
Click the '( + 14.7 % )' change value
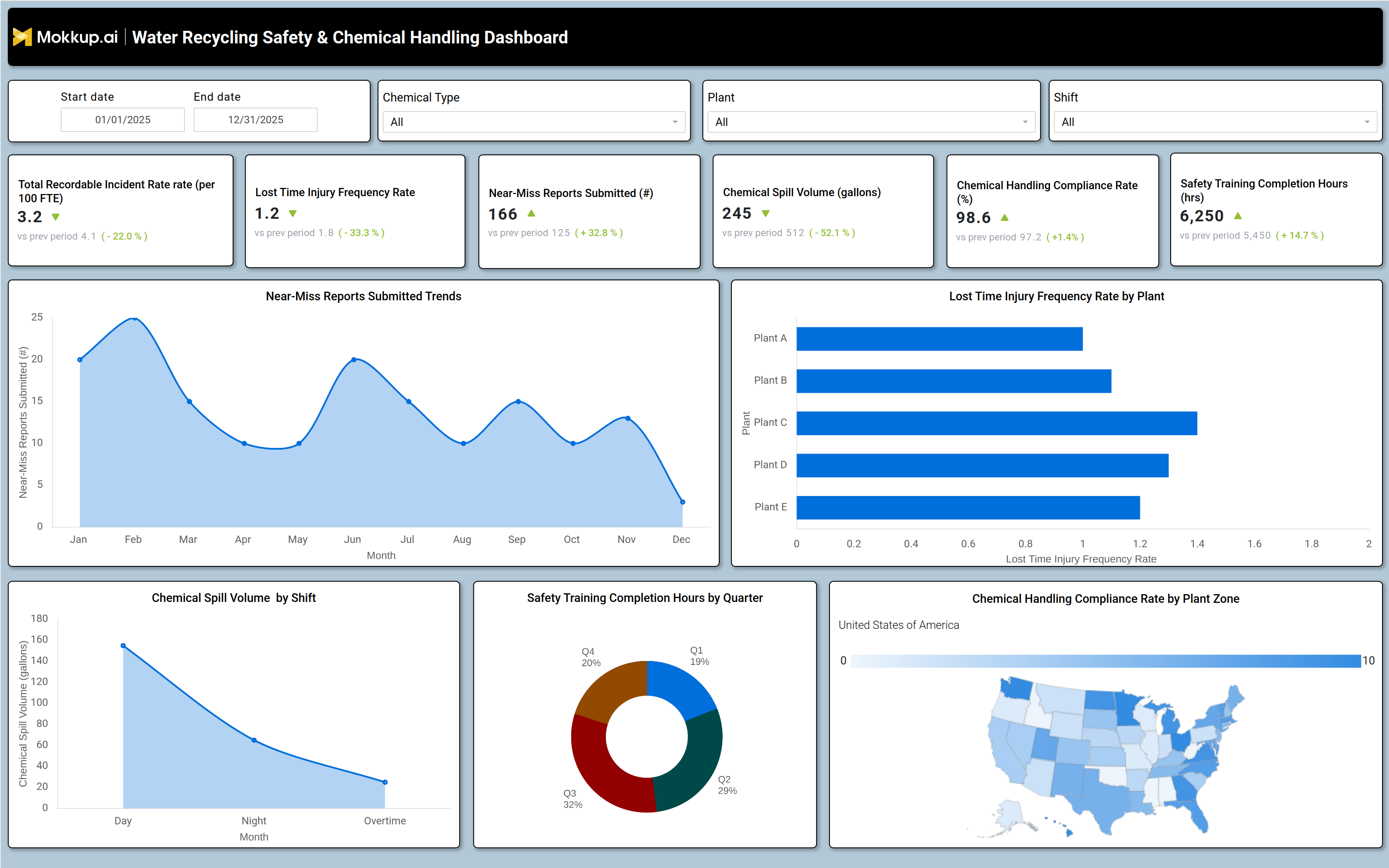[x=1300, y=235]
